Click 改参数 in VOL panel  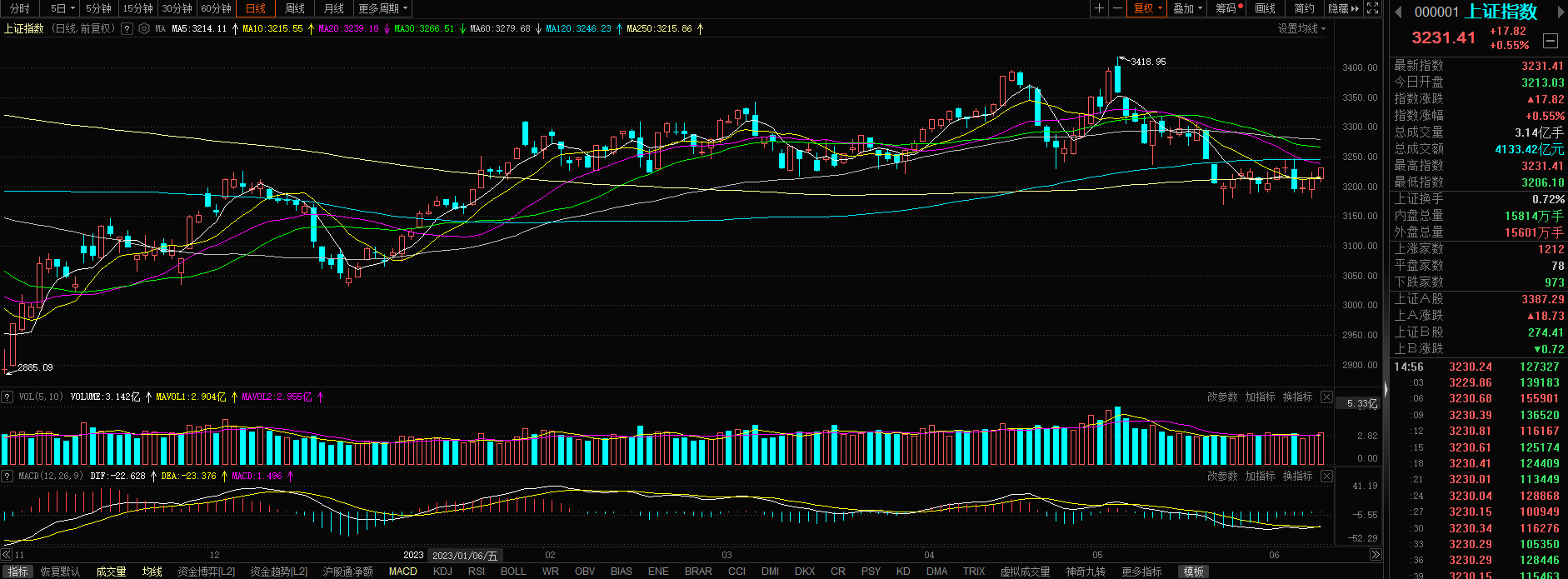[x=1222, y=397]
